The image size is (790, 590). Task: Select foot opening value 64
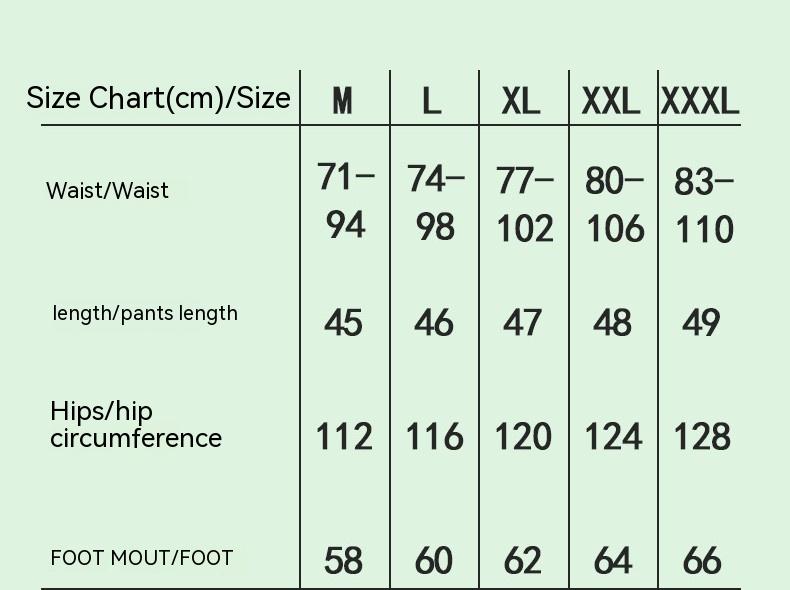(612, 561)
